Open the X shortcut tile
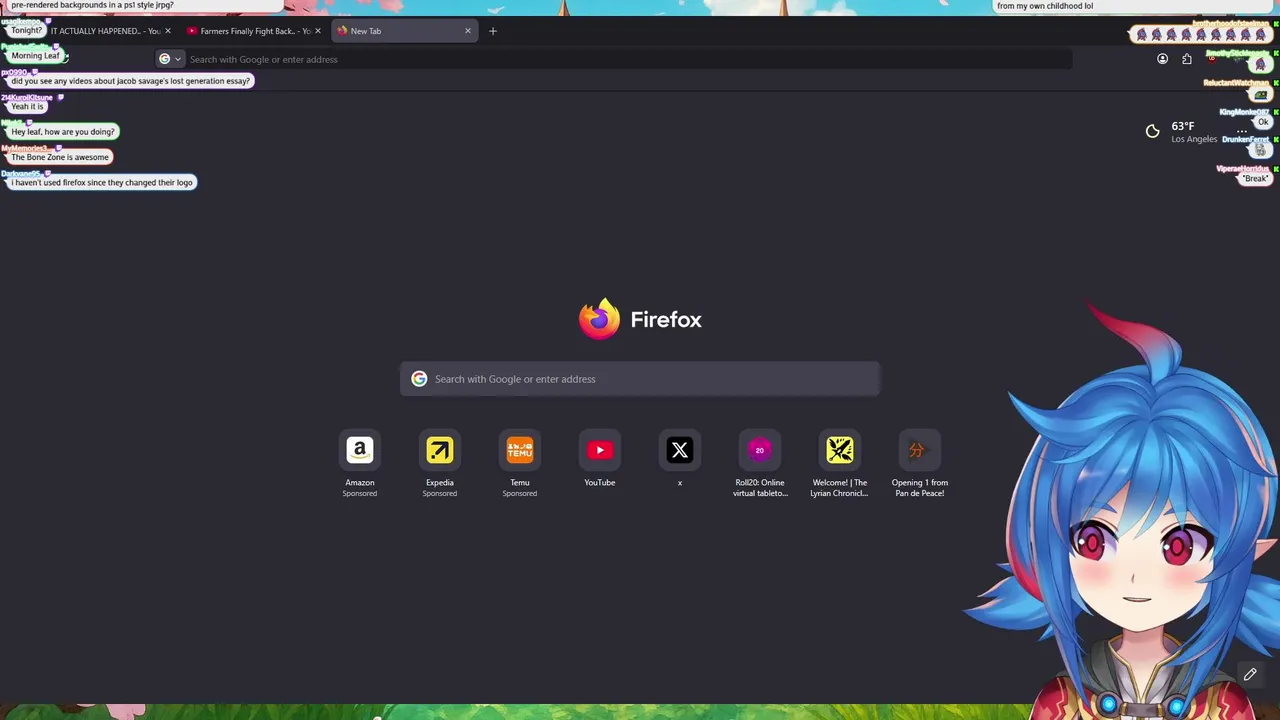This screenshot has width=1280, height=720. click(680, 450)
